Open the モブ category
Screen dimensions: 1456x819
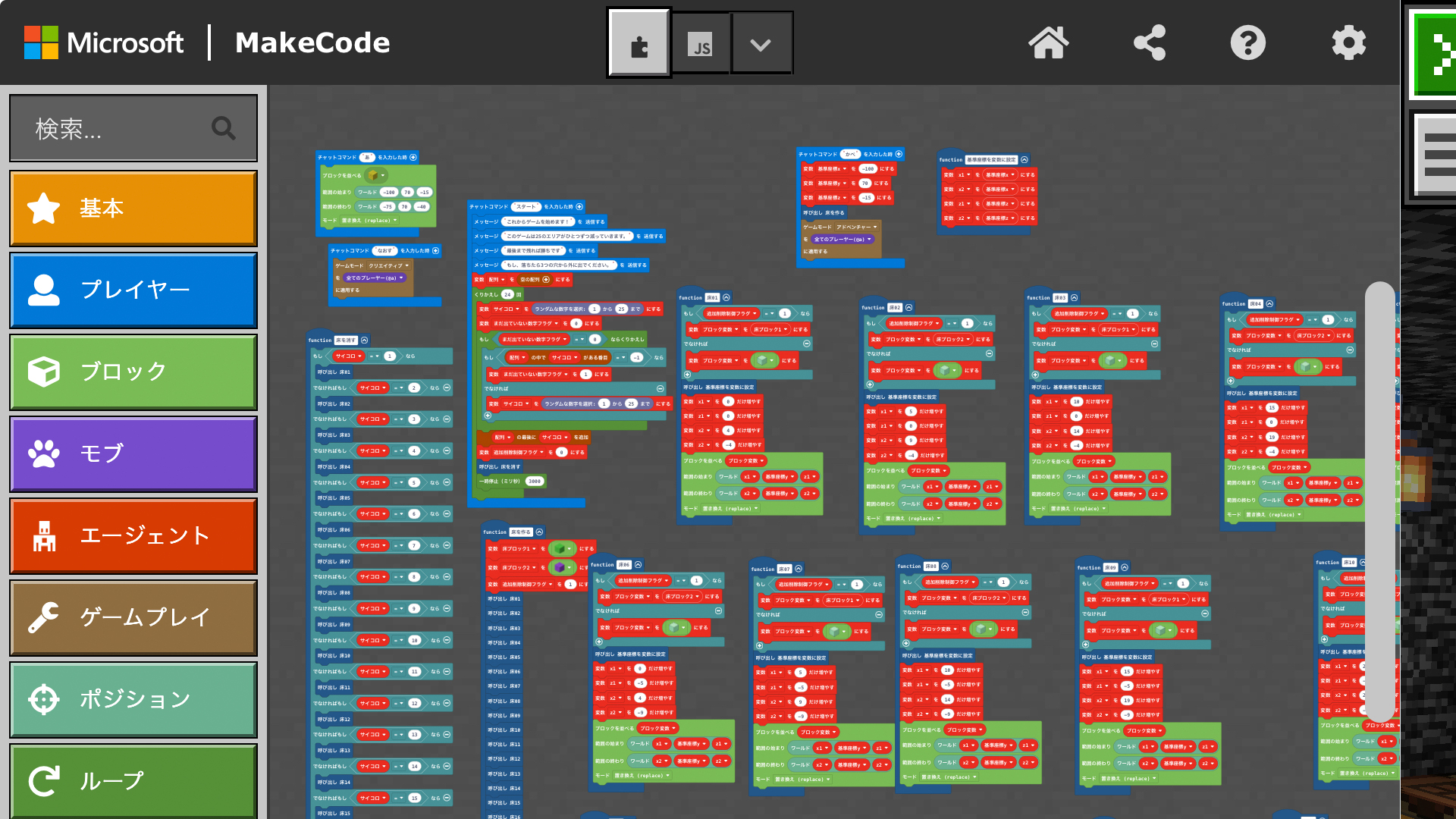click(x=133, y=453)
